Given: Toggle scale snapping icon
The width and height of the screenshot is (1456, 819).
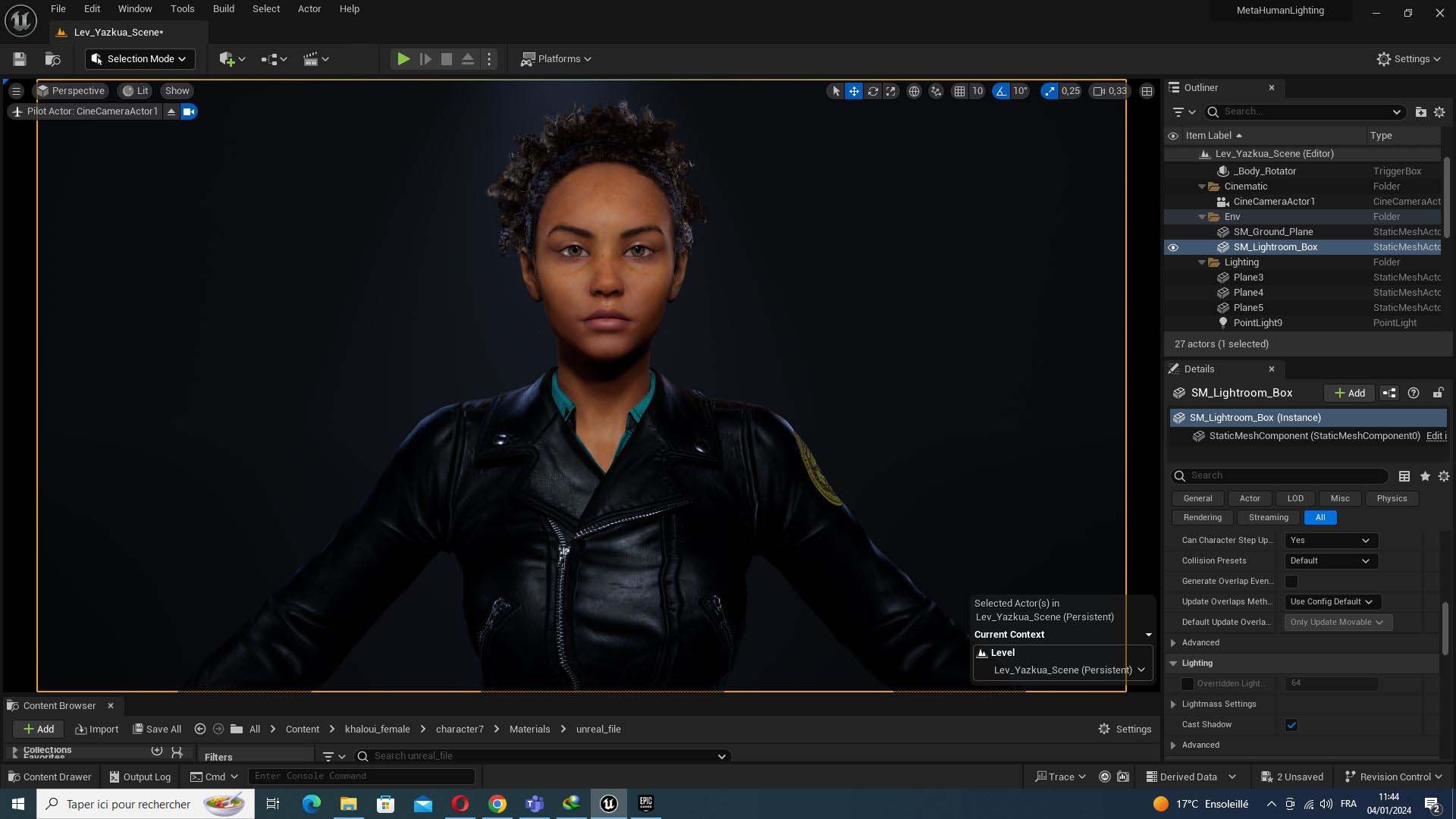Looking at the screenshot, I should (1050, 91).
